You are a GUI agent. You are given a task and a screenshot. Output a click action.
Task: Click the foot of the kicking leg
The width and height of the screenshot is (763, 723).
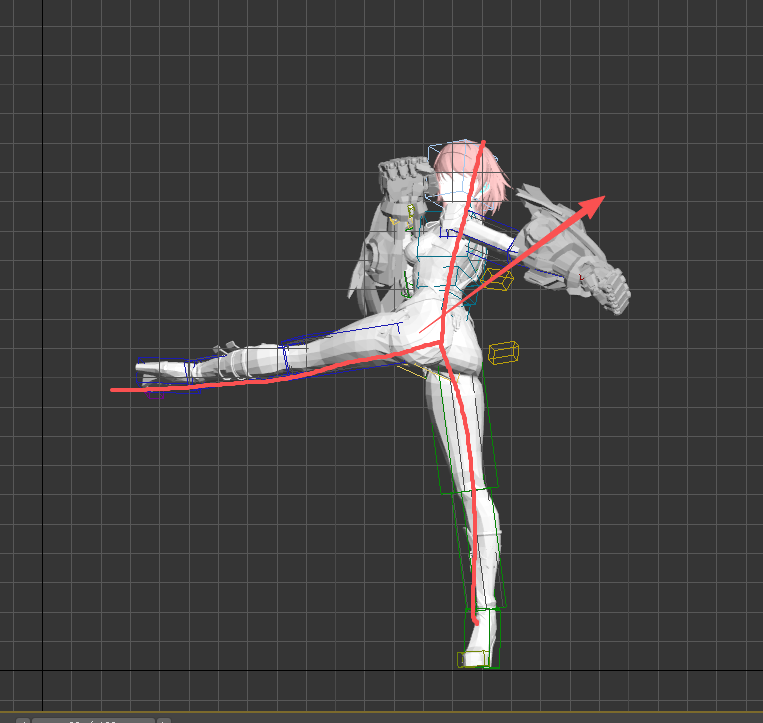click(x=165, y=370)
